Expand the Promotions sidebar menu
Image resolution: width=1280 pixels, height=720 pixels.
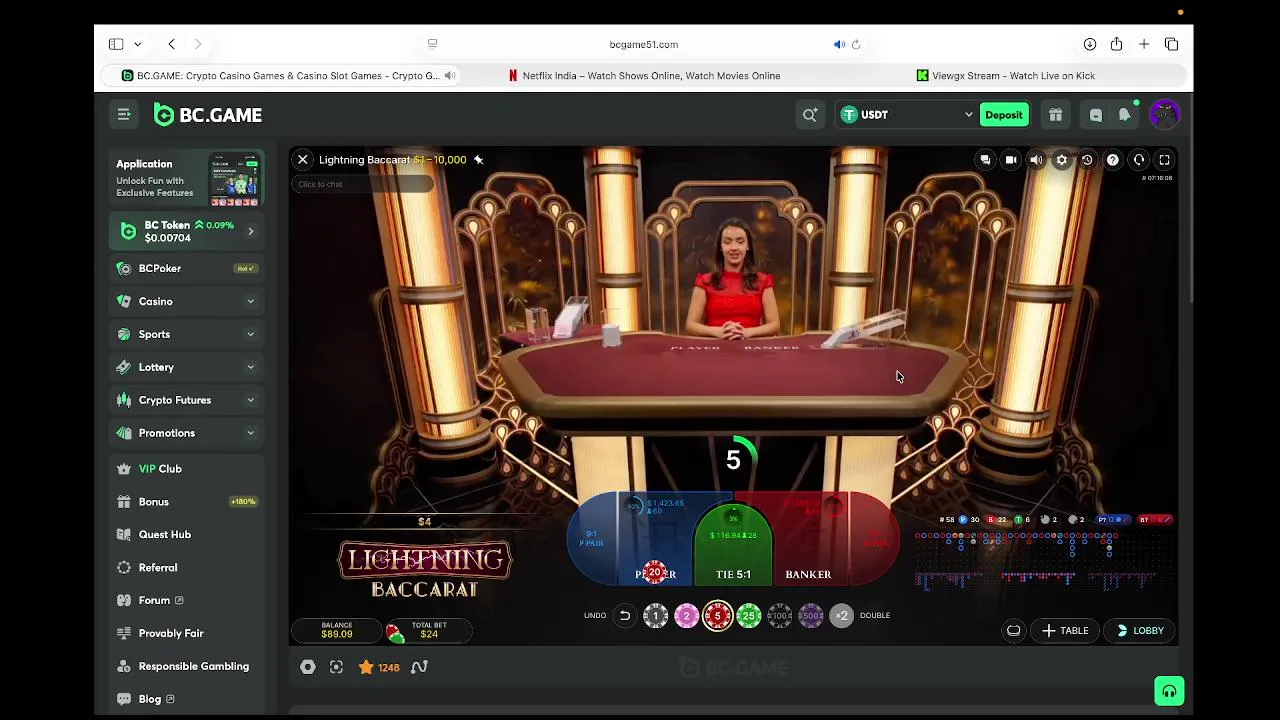(186, 433)
